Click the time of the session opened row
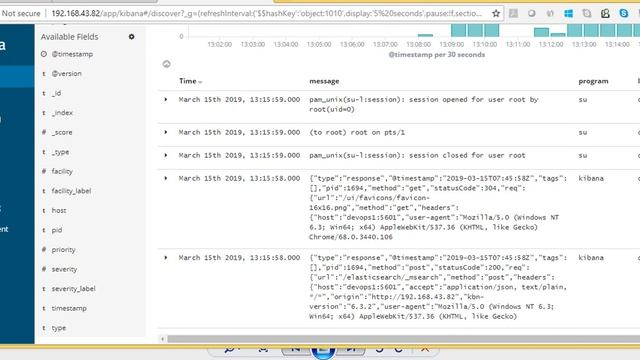 click(x=239, y=100)
